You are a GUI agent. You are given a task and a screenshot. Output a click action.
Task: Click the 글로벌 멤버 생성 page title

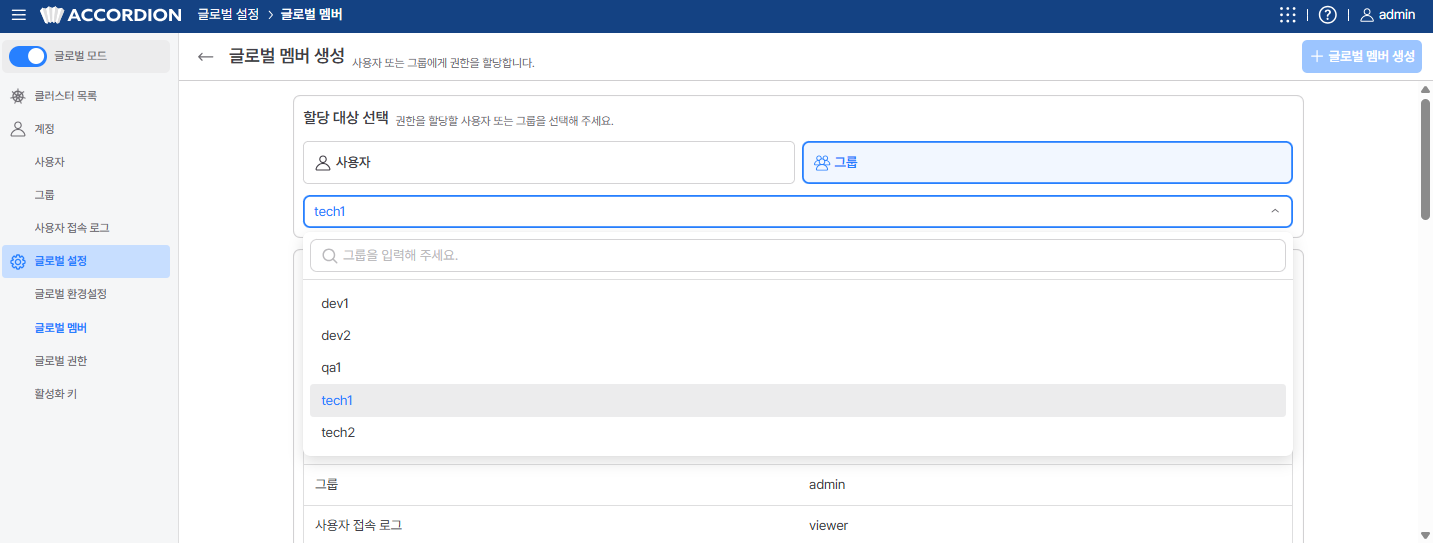[287, 55]
